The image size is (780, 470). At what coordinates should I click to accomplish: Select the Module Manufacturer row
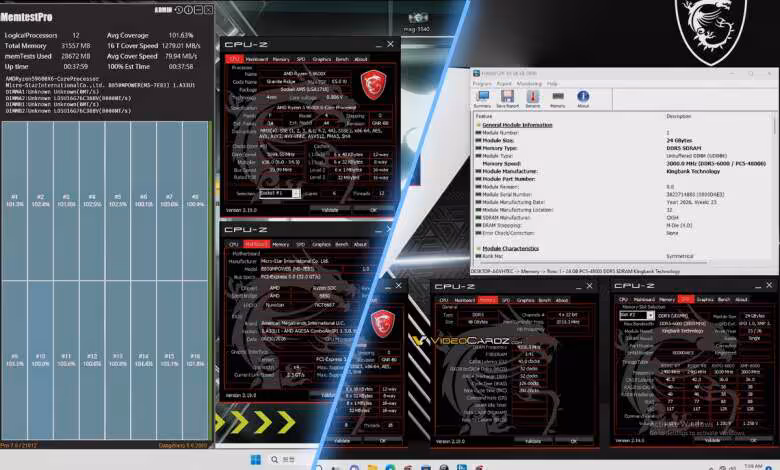click(x=622, y=171)
